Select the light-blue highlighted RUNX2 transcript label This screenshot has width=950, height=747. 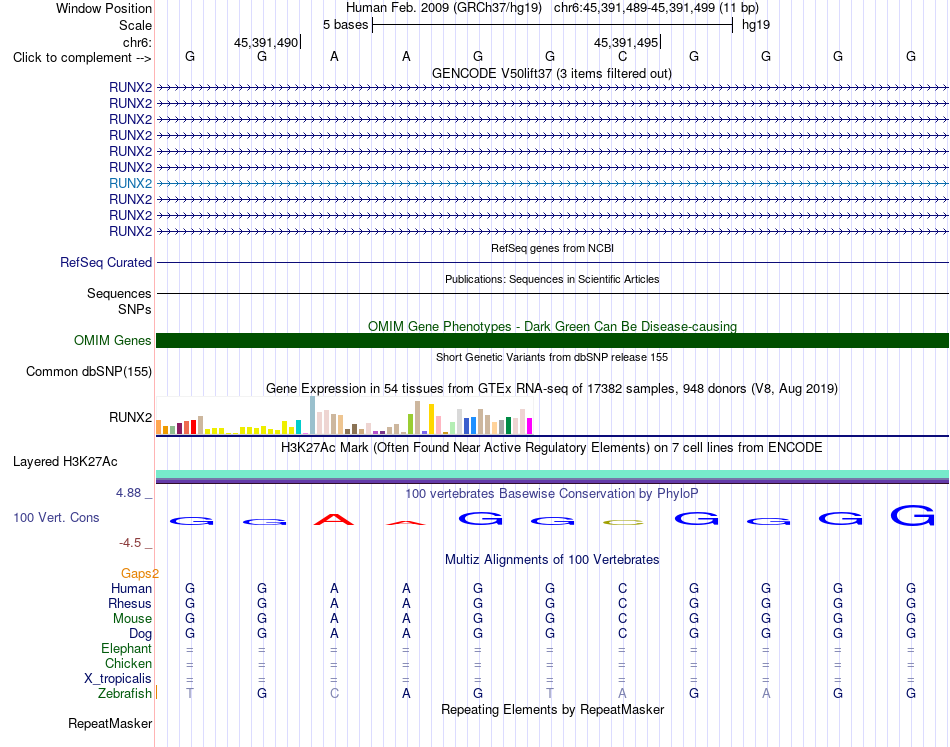130,183
